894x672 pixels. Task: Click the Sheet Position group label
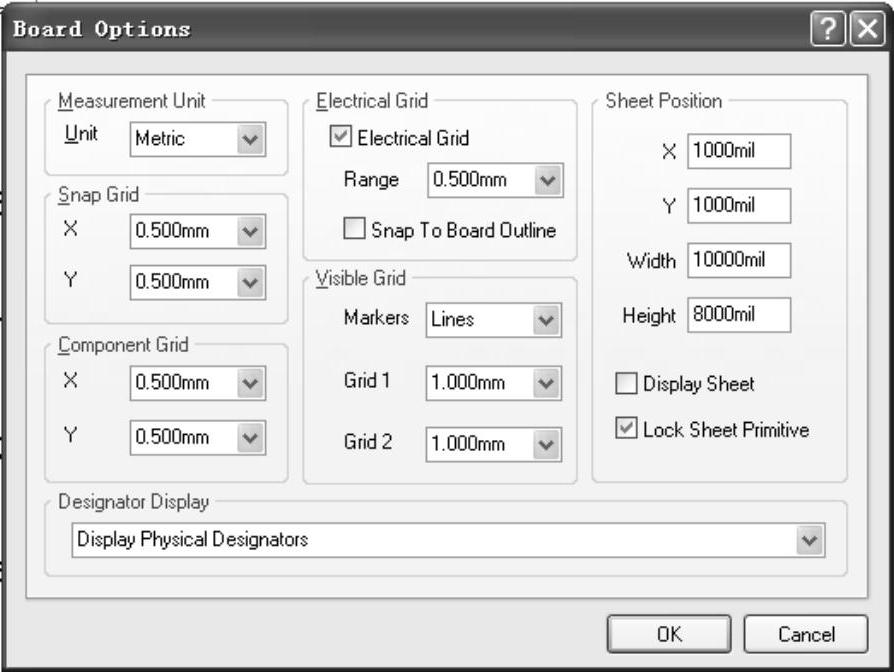pos(664,101)
